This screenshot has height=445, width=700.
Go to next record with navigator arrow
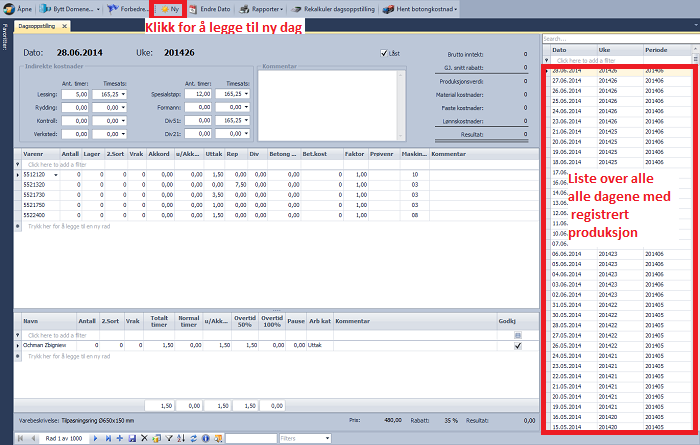pos(96,438)
